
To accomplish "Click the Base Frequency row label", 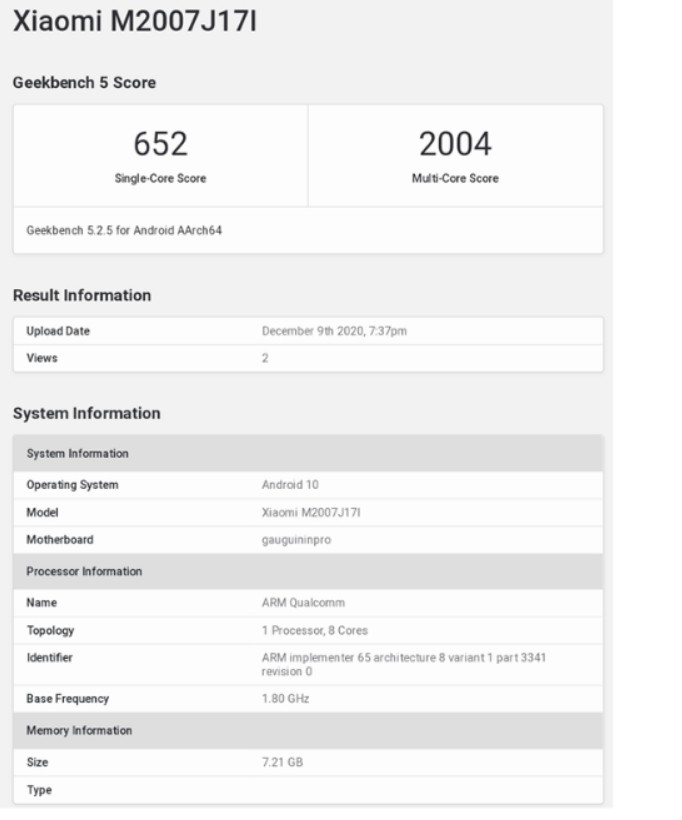I will (67, 699).
